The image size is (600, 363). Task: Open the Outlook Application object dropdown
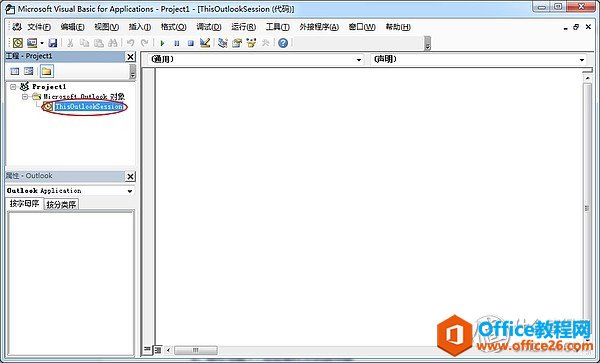(130, 191)
